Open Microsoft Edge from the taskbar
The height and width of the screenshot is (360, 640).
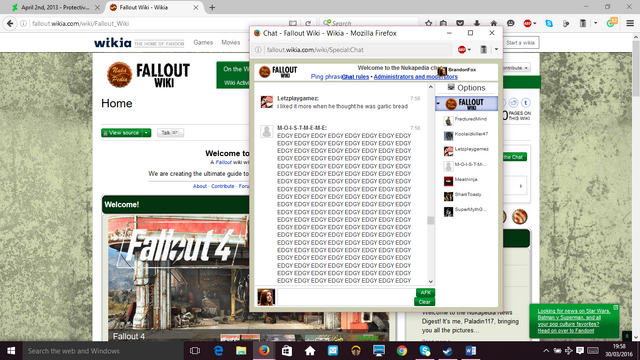pos(218,351)
